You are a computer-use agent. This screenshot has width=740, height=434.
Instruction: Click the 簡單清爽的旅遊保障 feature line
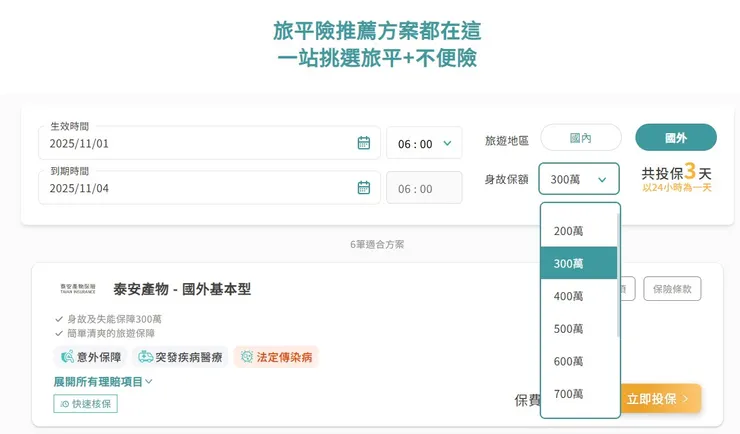tap(111, 333)
